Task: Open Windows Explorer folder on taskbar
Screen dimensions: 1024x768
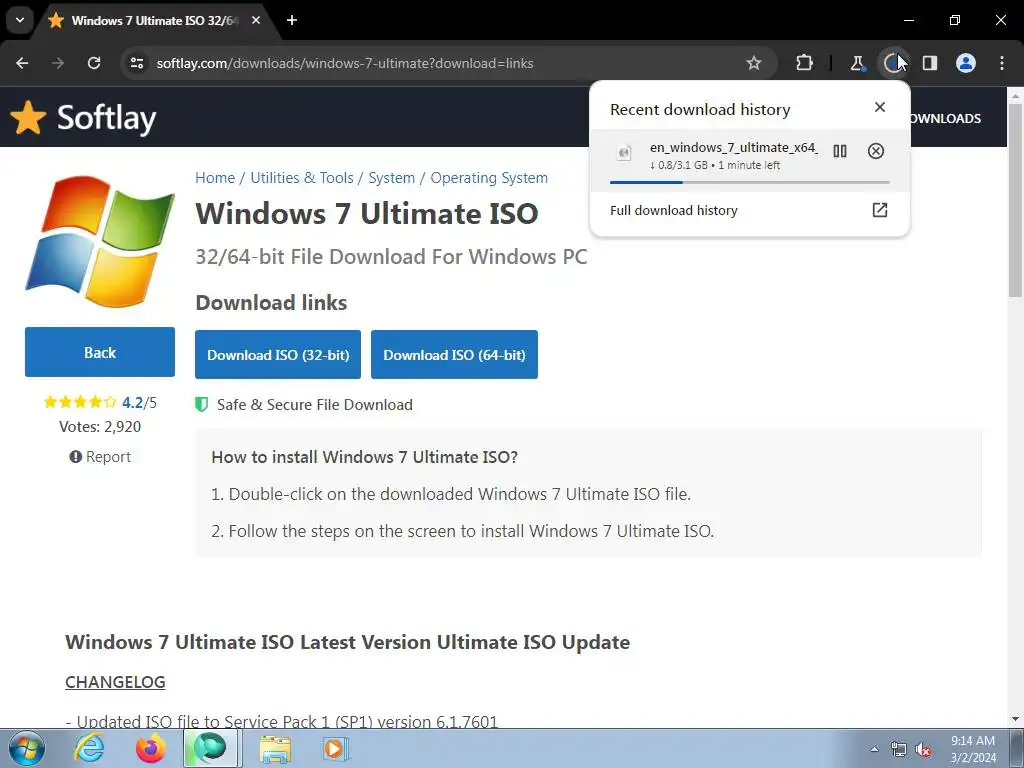Action: 275,748
